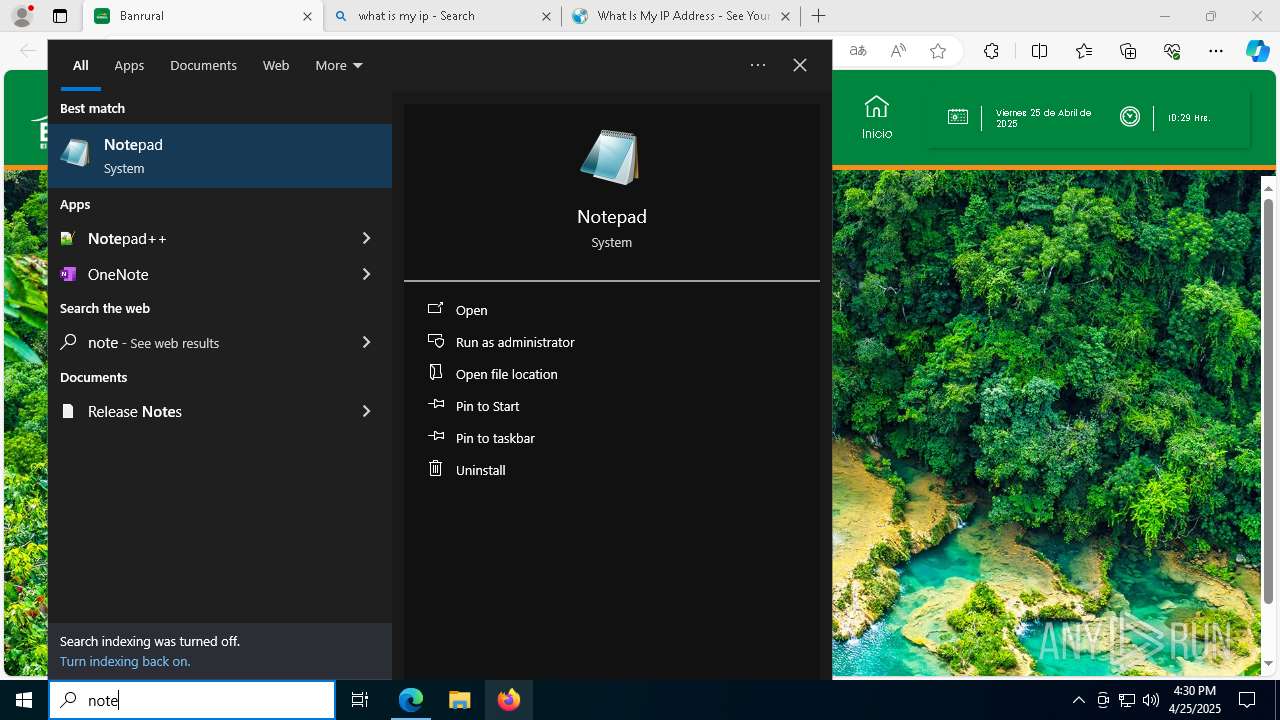Open the Edge favorites star list
Viewport: 1280px width, 720px height.
[x=1084, y=51]
